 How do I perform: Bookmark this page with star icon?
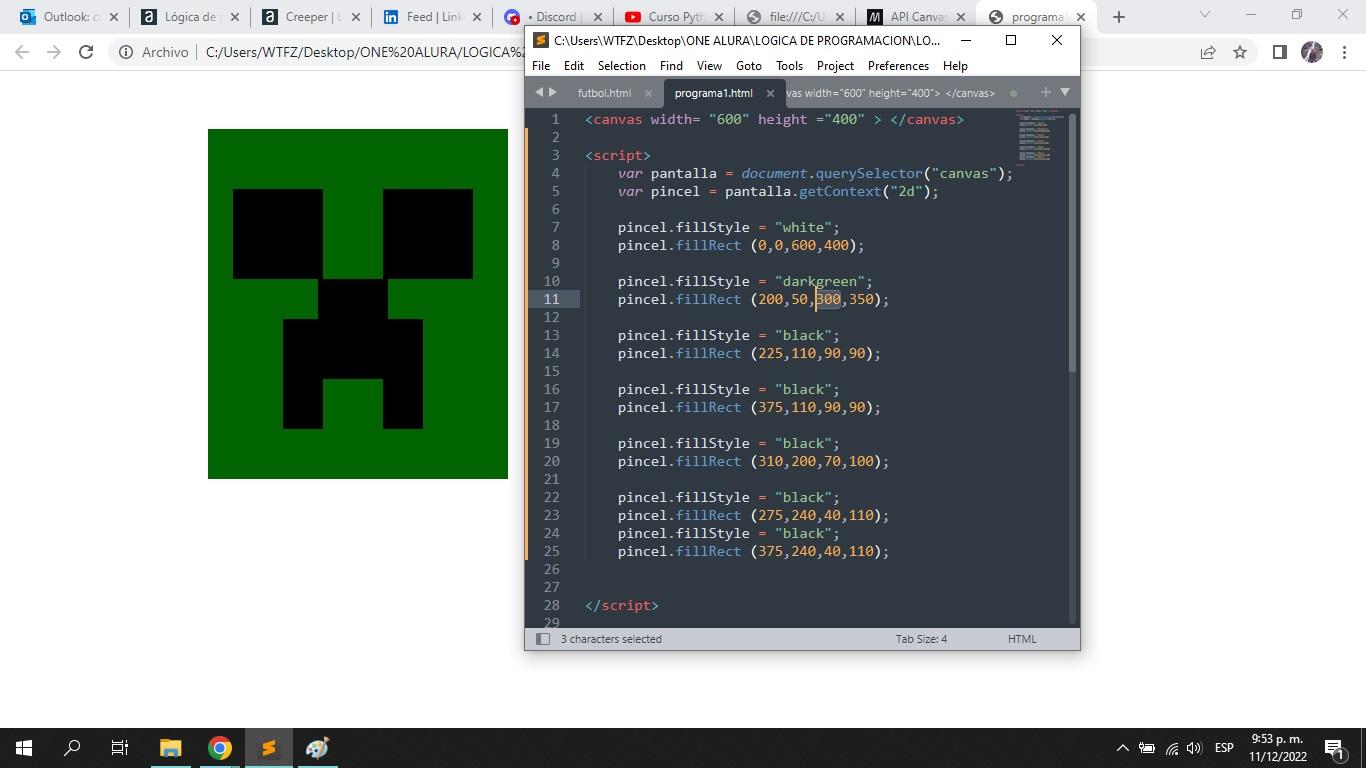(1240, 52)
